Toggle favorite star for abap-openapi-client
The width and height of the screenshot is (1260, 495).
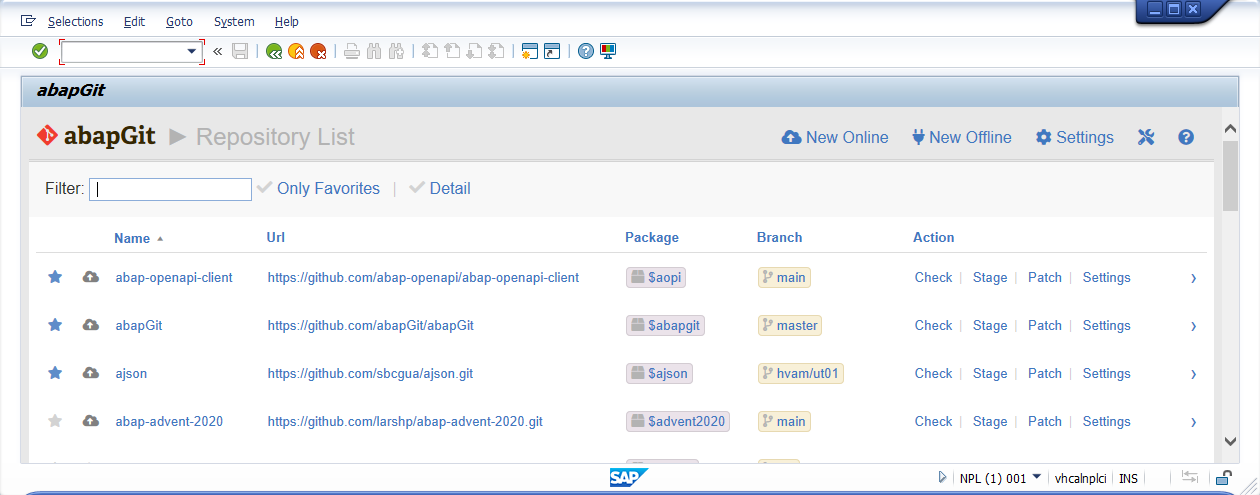55,277
